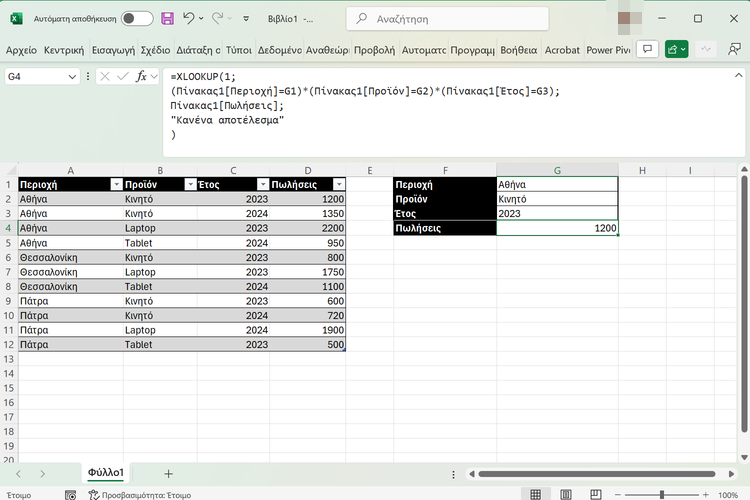750x500 pixels.
Task: Open Customize Quick Access Toolbar dropdown
Action: (246, 19)
